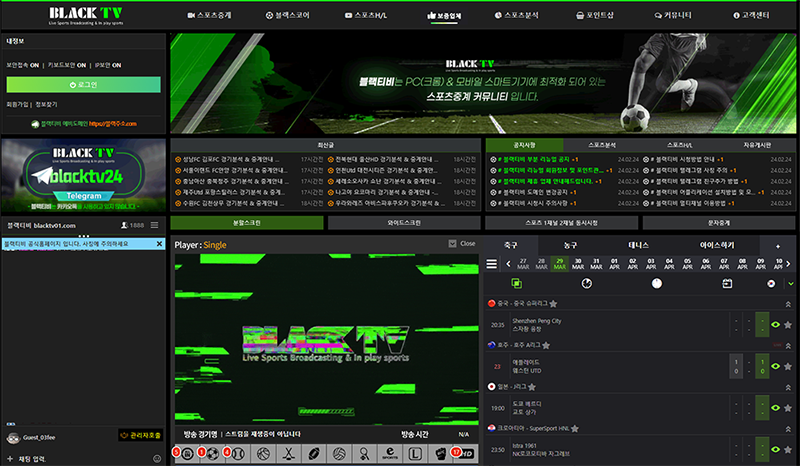800x466 pixels.
Task: Open the 스포츠중계 top menu
Action: (209, 15)
